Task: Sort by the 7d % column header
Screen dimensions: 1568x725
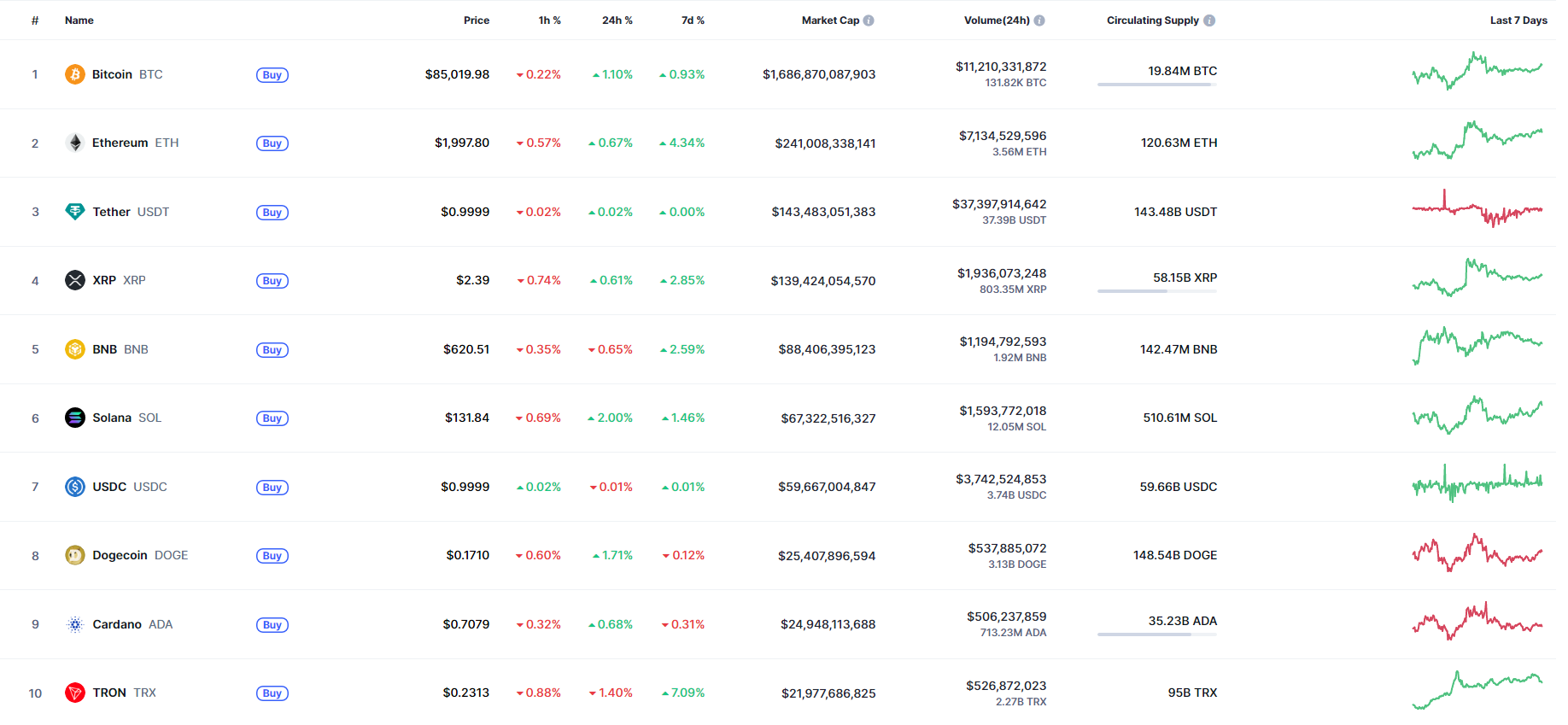Action: (693, 20)
